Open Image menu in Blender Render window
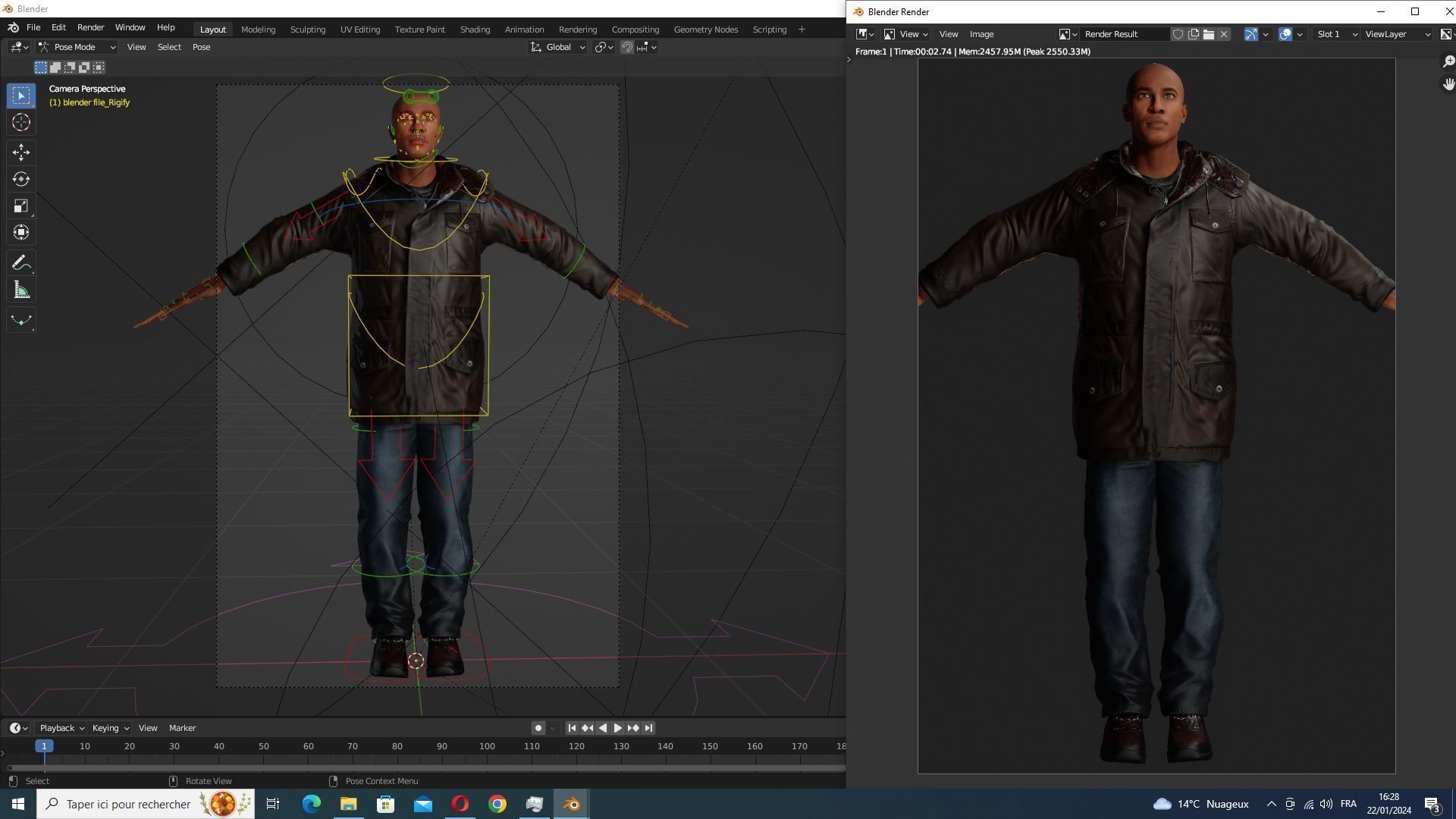 [981, 34]
